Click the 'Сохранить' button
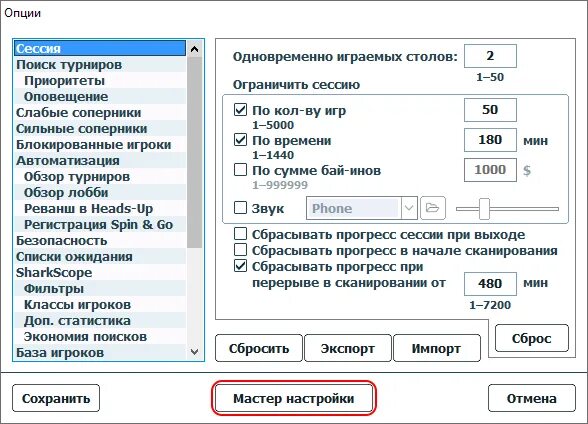The image size is (588, 424). coord(56,398)
